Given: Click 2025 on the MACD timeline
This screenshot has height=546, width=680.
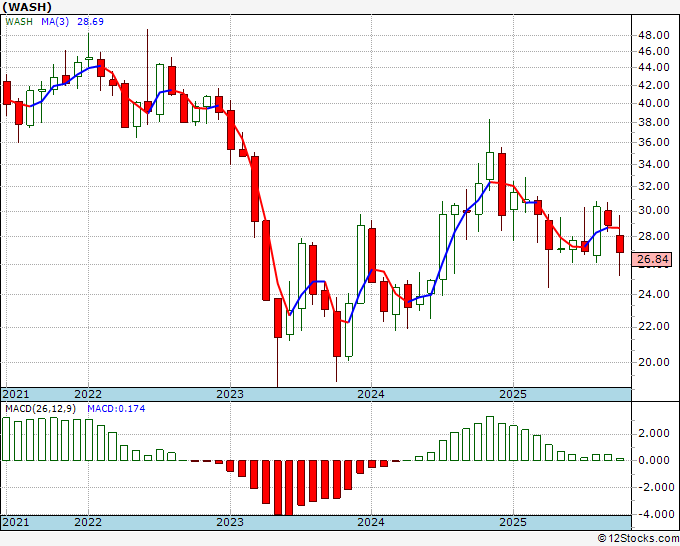Looking at the screenshot, I should (x=513, y=522).
